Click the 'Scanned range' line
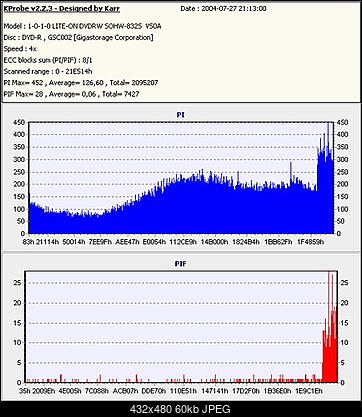 pyautogui.click(x=48, y=71)
